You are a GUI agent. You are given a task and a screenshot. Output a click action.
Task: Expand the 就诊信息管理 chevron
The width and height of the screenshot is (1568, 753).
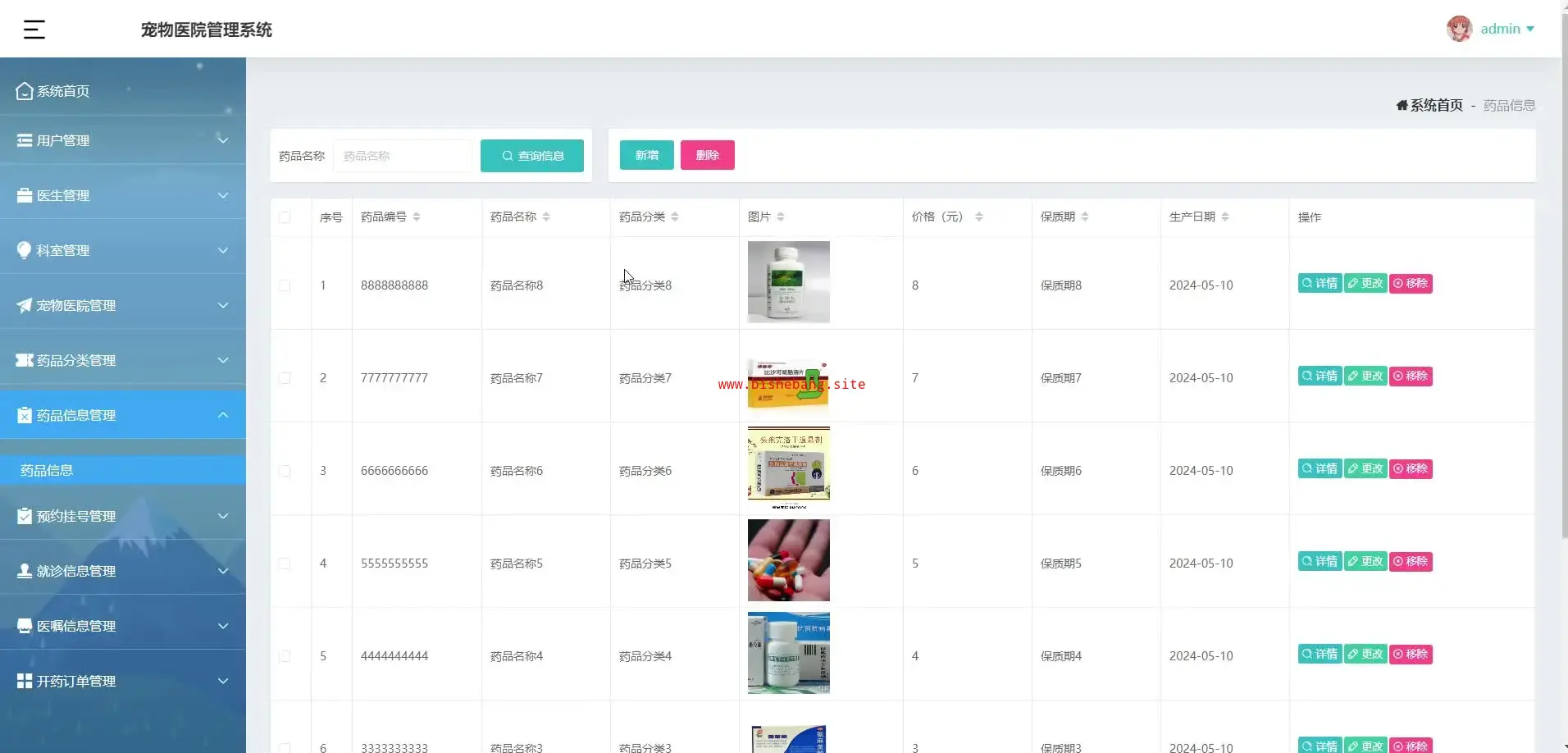click(223, 571)
